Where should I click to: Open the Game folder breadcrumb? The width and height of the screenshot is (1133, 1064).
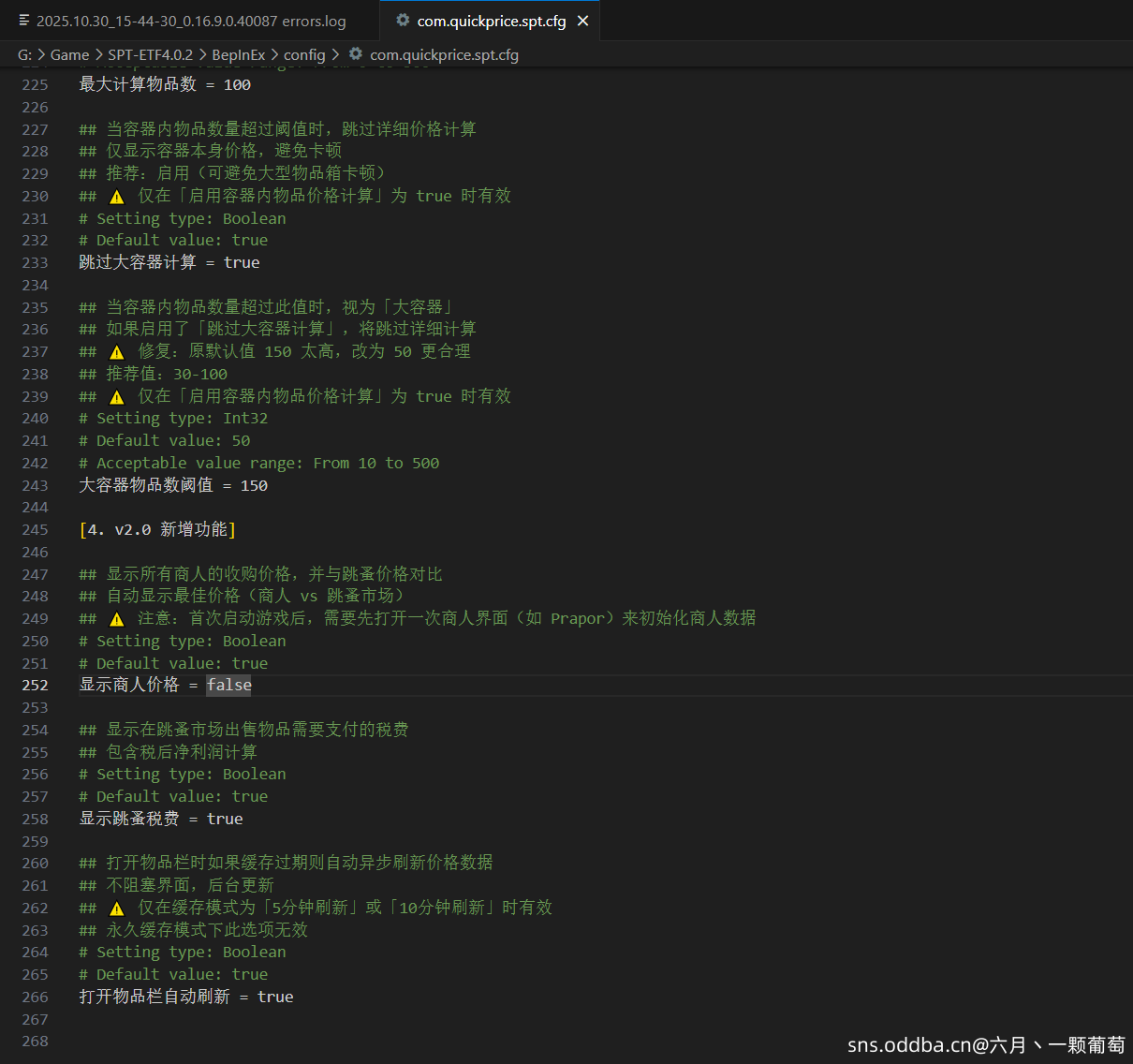point(69,55)
